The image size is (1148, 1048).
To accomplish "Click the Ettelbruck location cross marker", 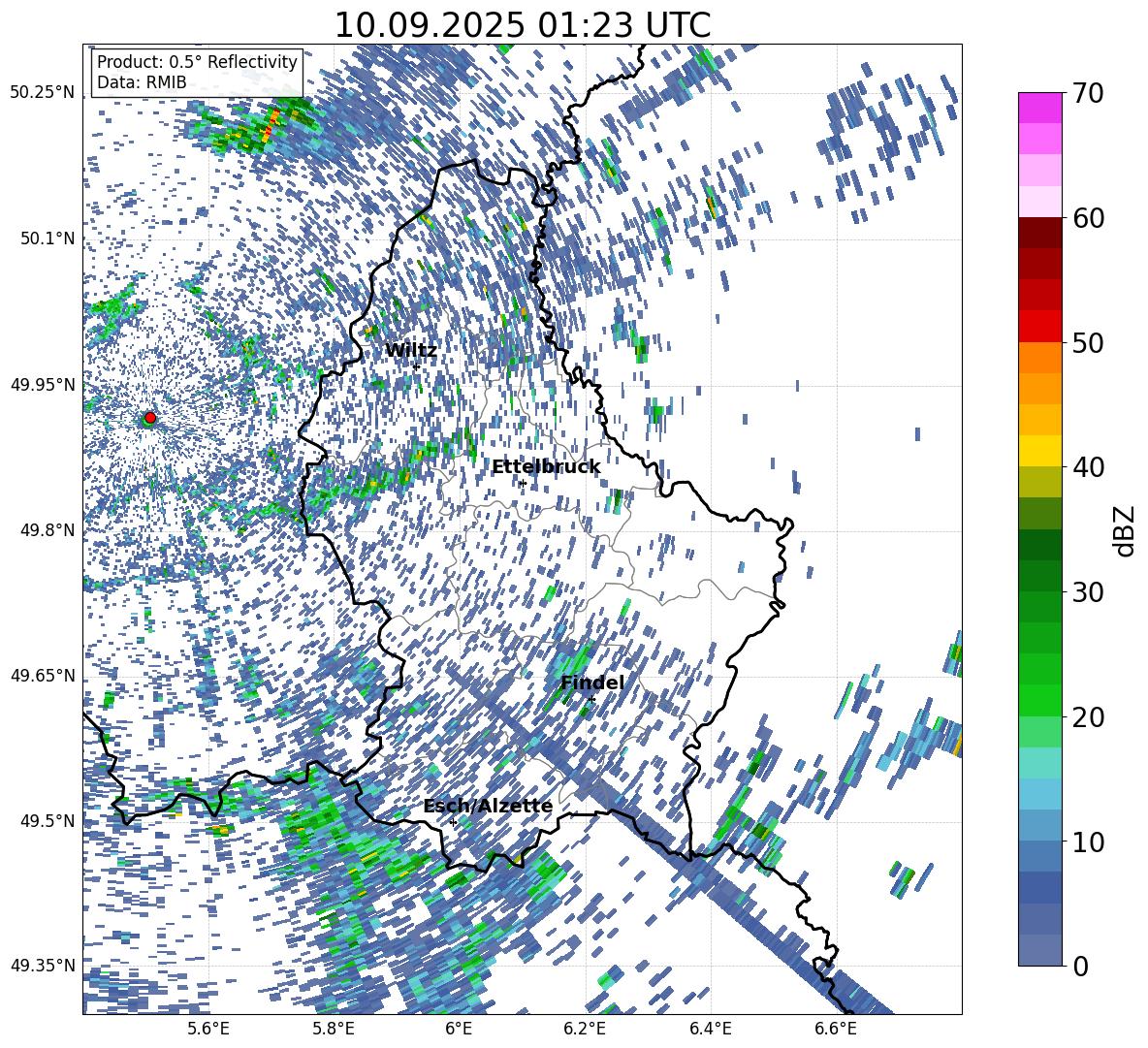I will coord(522,483).
